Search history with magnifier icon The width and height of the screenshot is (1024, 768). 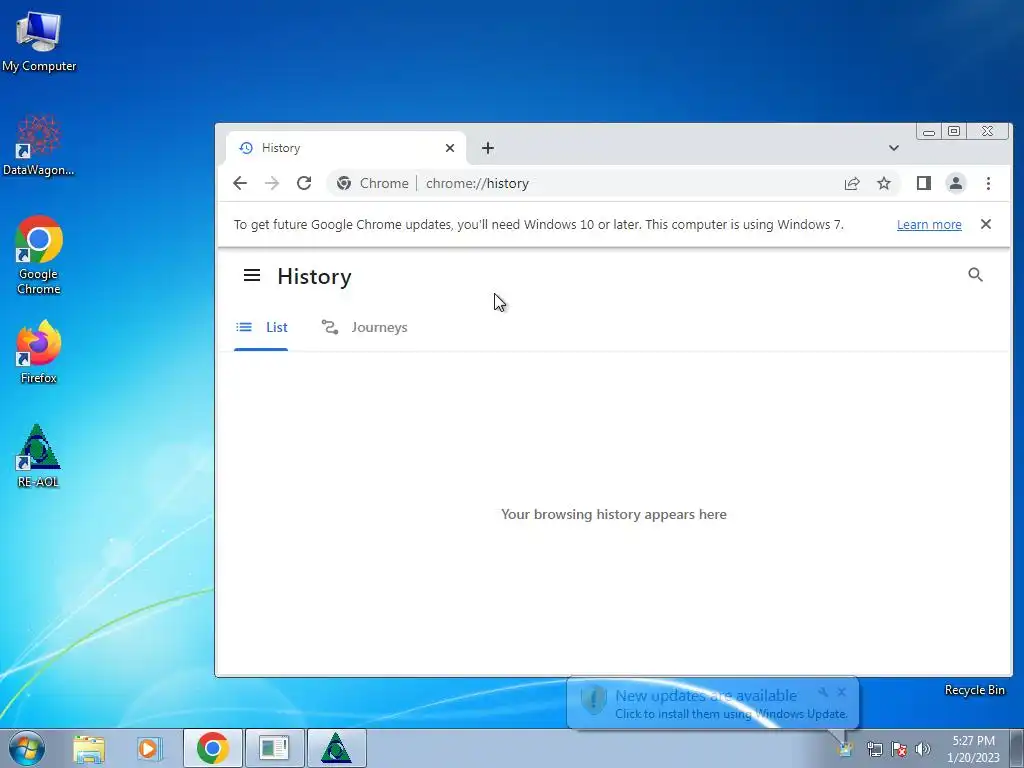point(975,275)
